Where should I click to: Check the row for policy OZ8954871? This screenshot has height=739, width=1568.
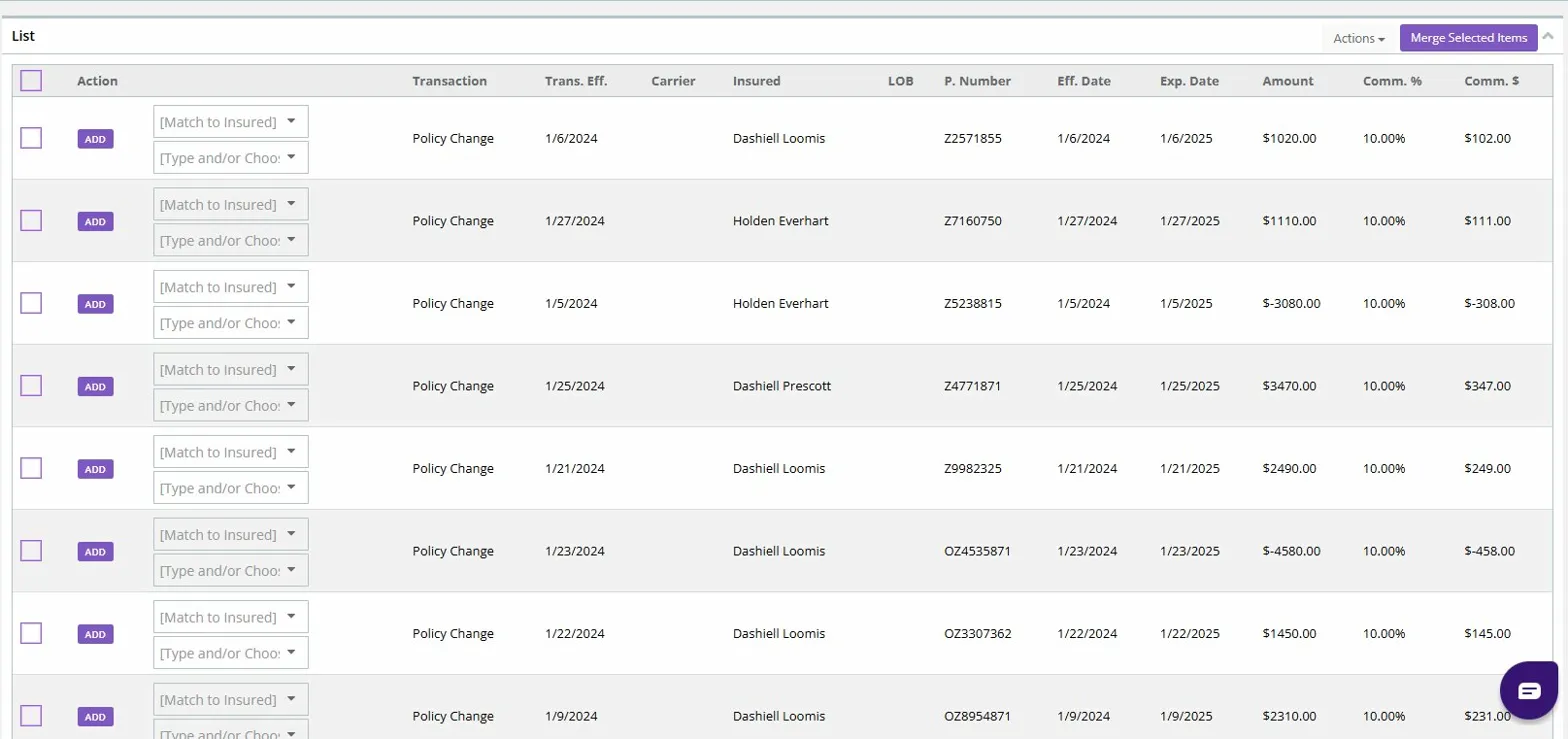(x=31, y=716)
